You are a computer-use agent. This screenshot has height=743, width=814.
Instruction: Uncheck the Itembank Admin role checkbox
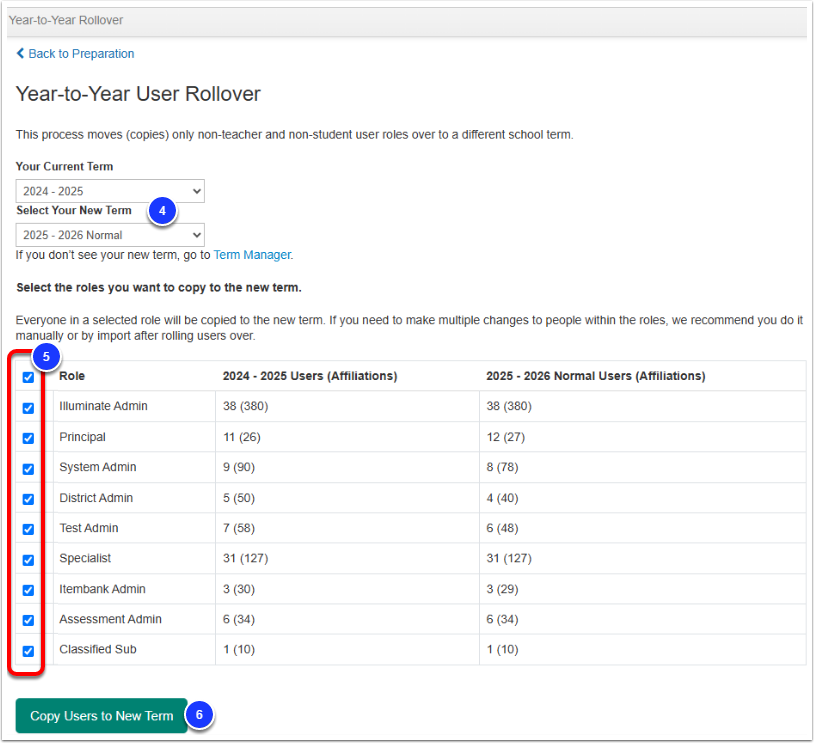29,590
